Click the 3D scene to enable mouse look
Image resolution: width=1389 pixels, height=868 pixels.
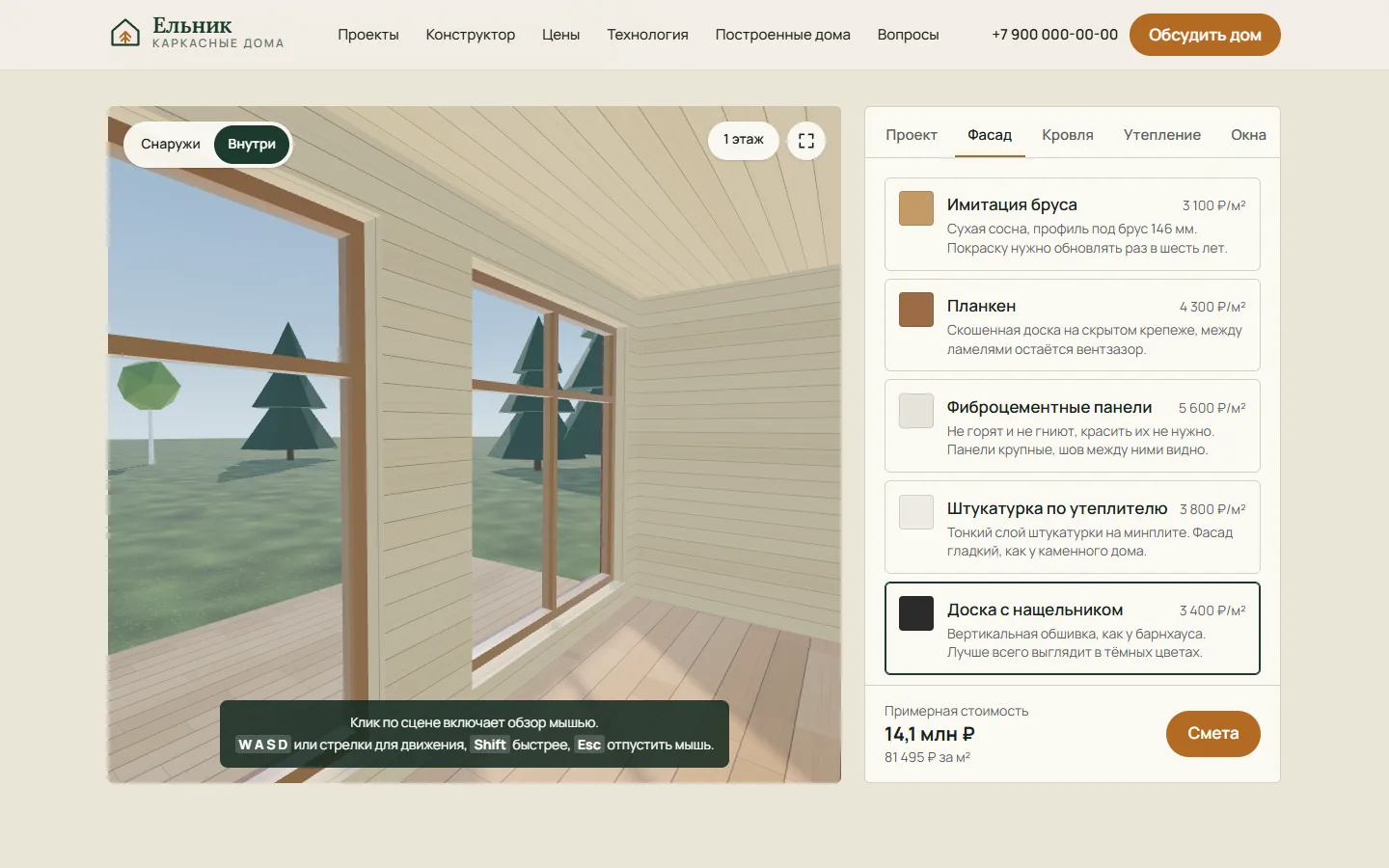[x=474, y=424]
